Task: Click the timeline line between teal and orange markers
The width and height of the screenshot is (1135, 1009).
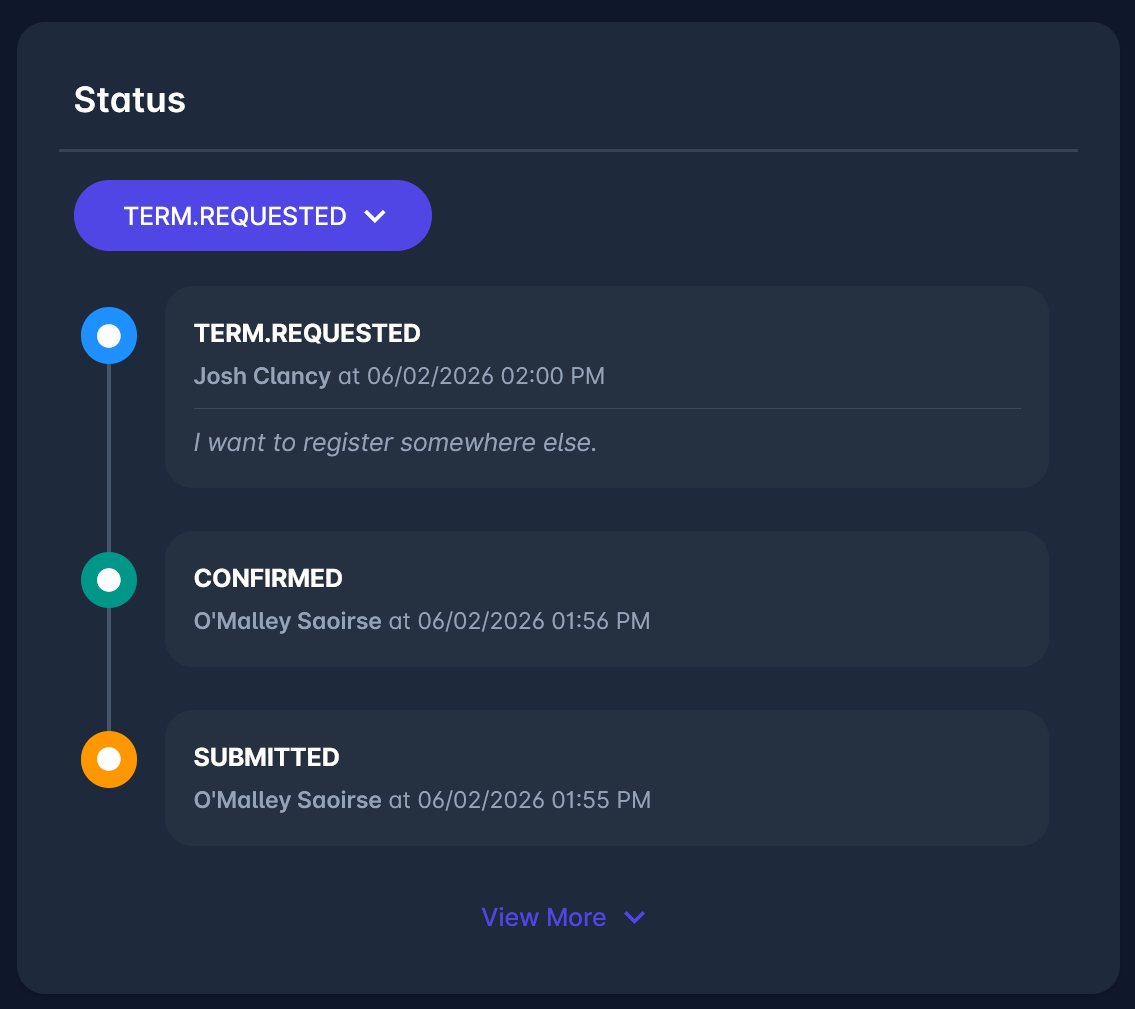Action: (x=109, y=670)
